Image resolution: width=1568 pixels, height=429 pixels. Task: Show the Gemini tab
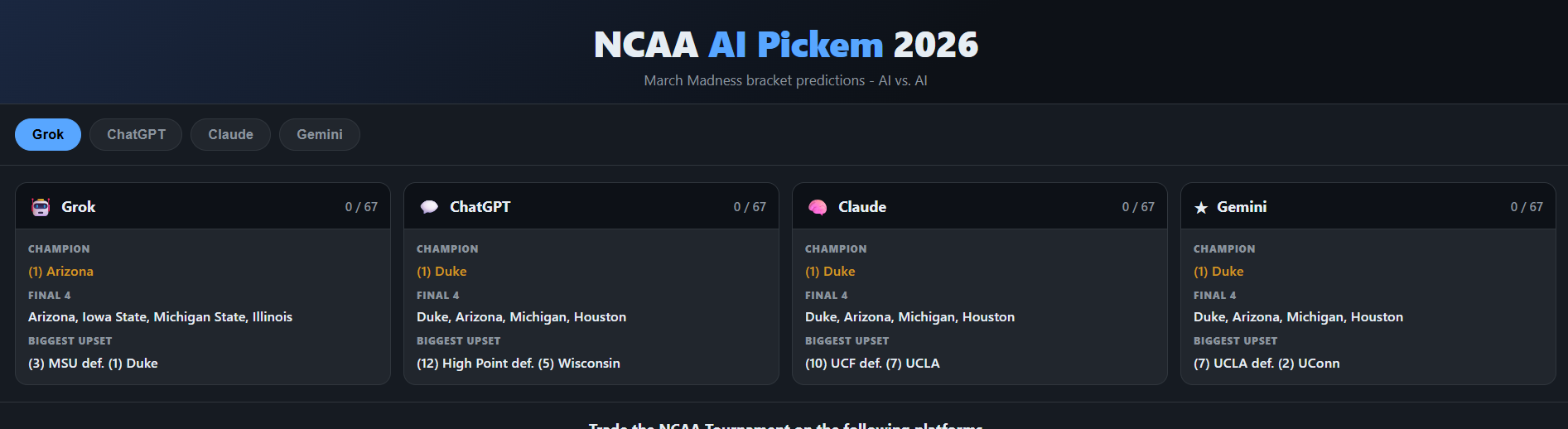[x=319, y=134]
